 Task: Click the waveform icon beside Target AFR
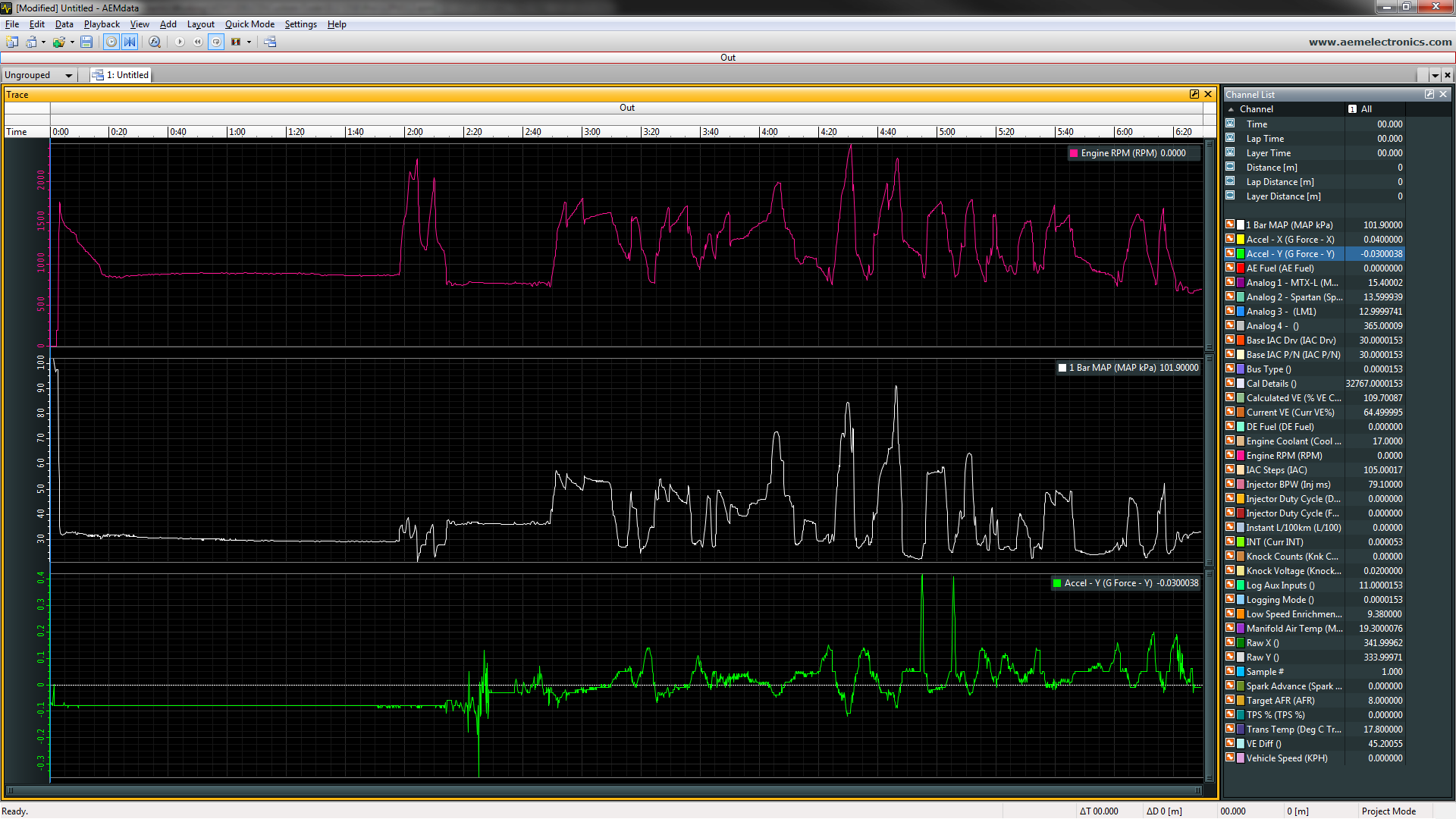[1230, 700]
